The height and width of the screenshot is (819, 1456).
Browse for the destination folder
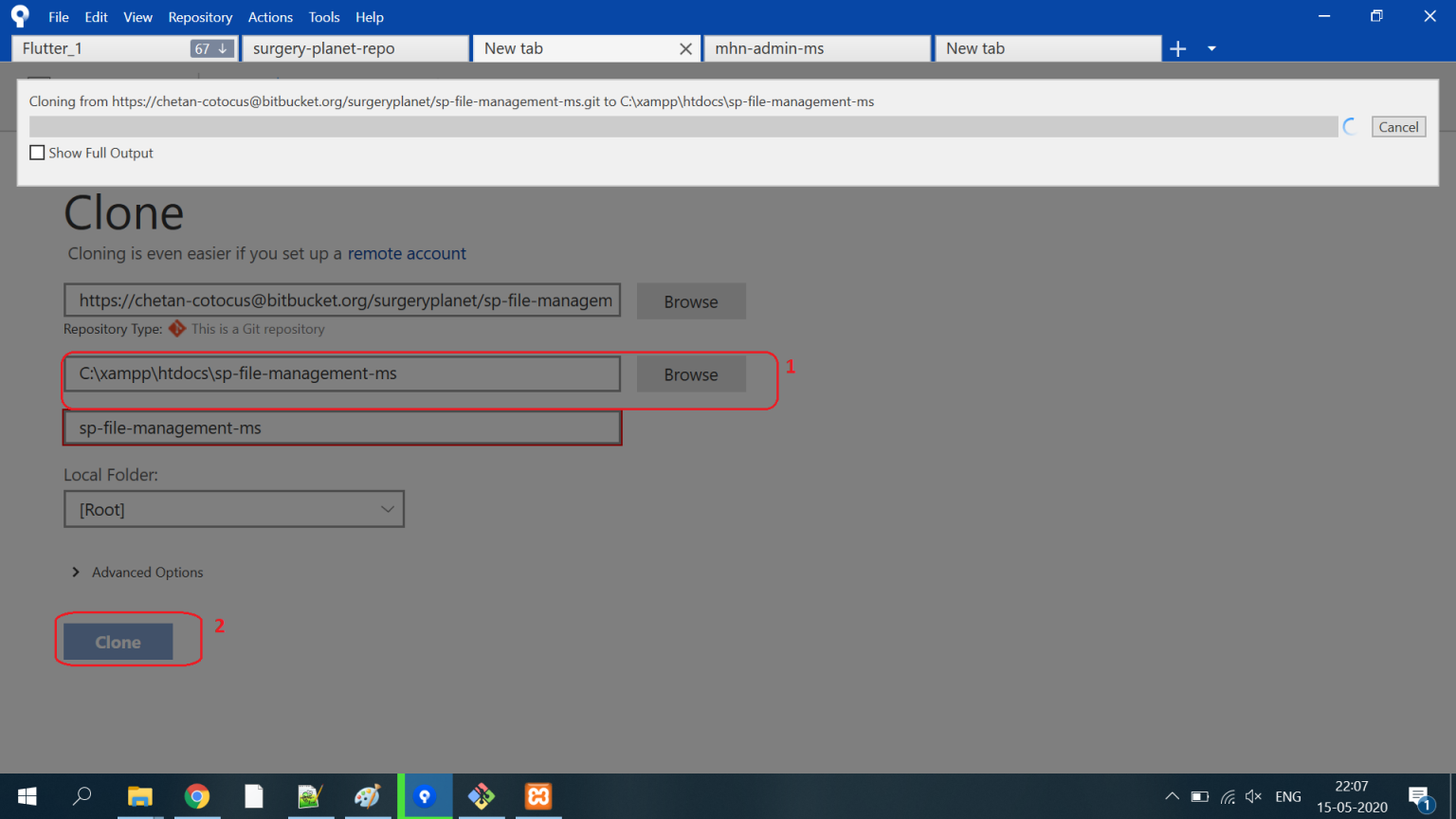pos(691,374)
